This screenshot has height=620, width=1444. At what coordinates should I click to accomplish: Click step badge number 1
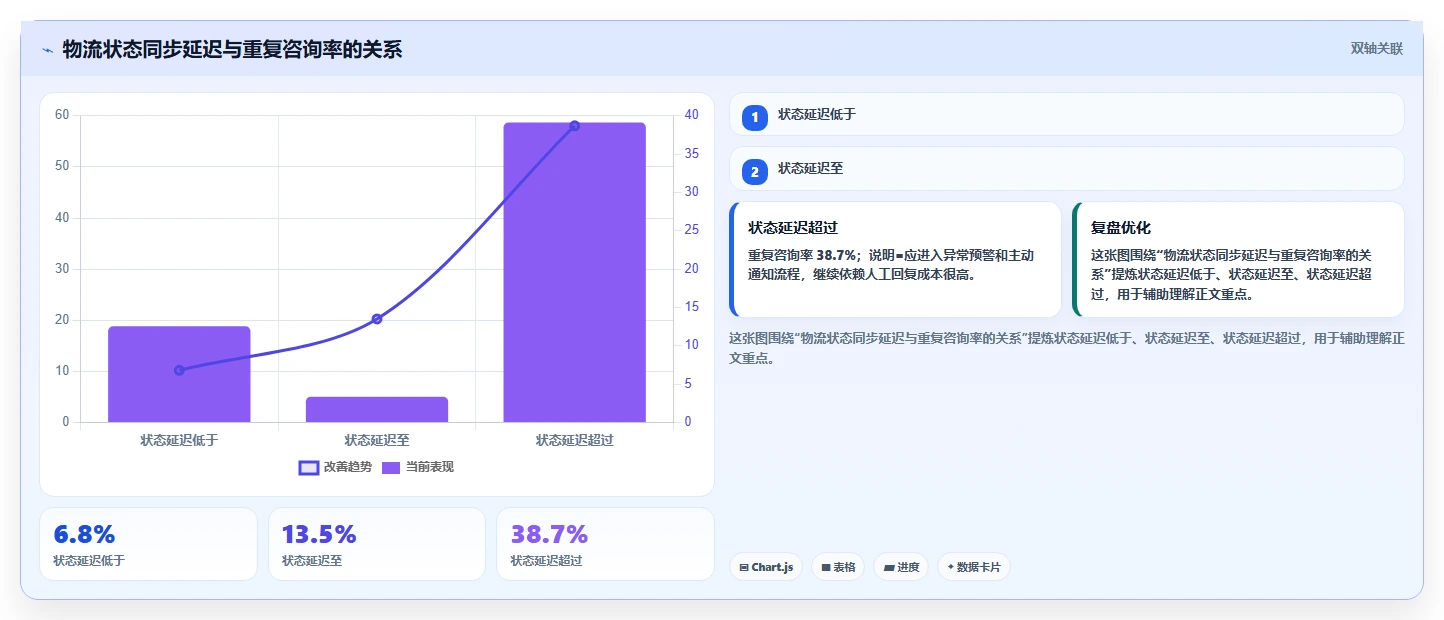point(755,117)
